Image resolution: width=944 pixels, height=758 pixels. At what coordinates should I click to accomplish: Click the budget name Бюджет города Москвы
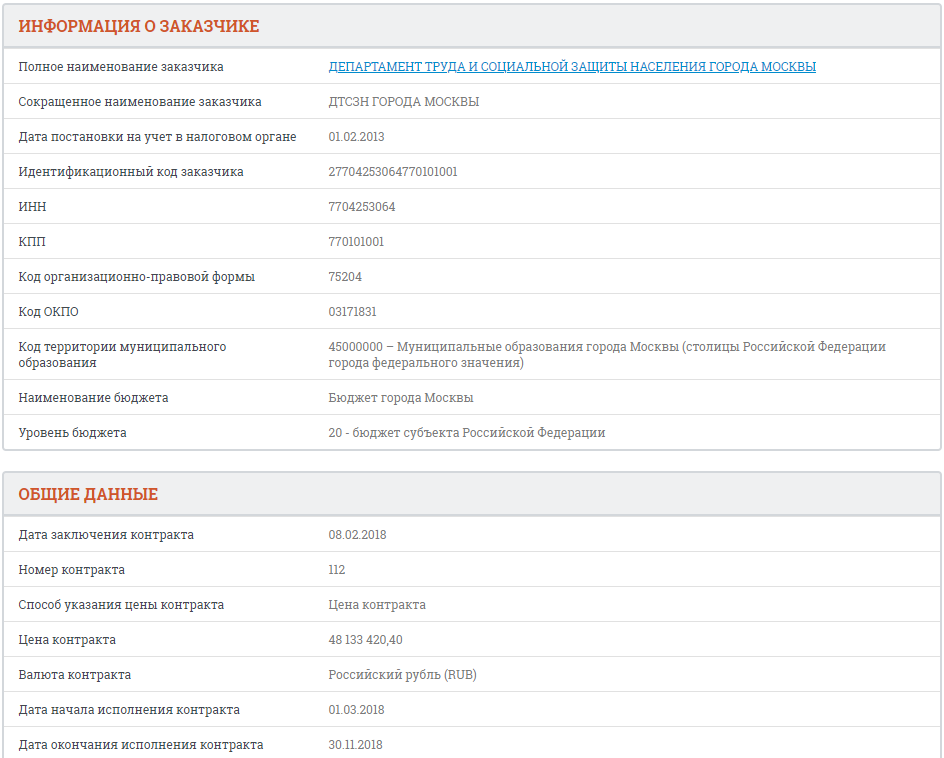[401, 398]
